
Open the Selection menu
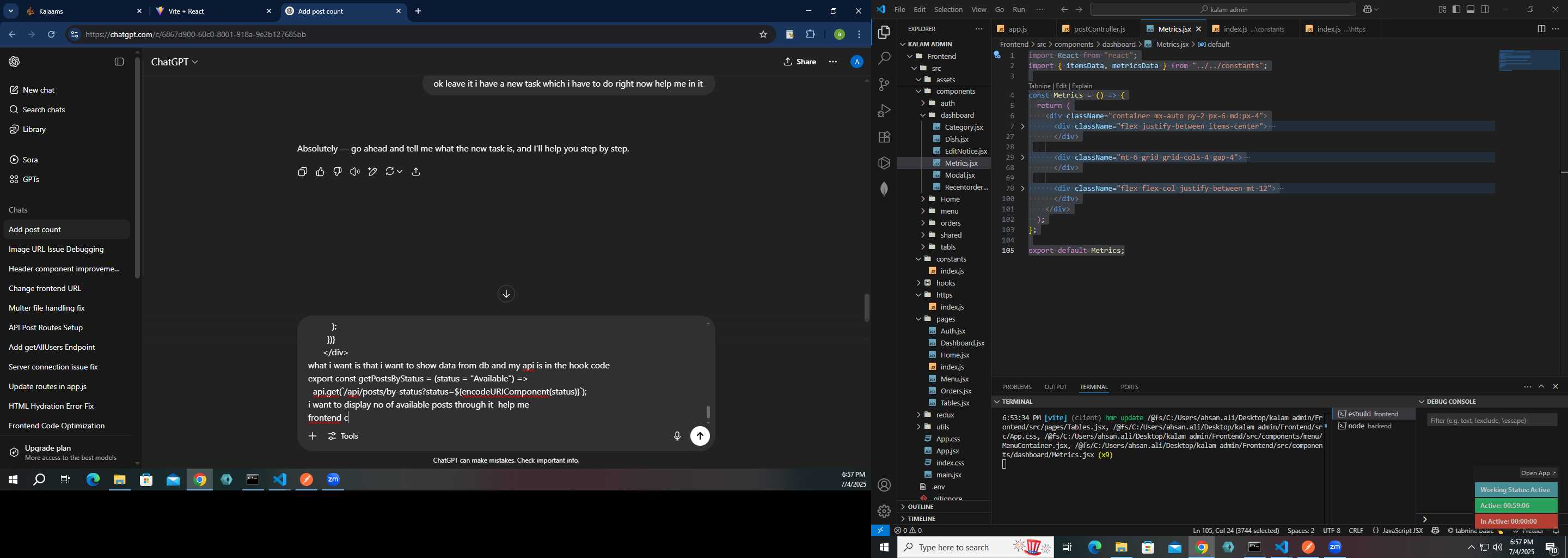click(x=948, y=10)
